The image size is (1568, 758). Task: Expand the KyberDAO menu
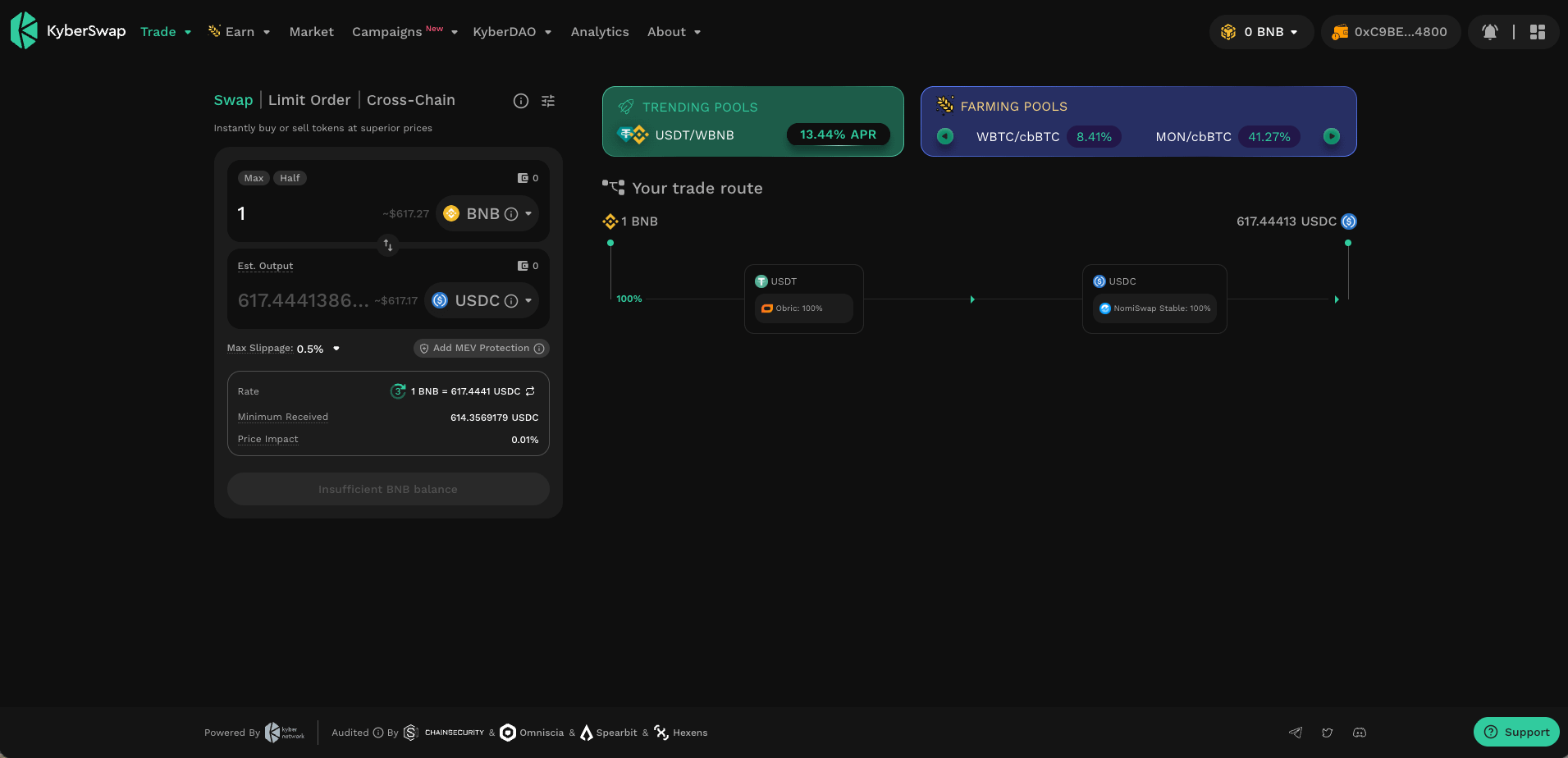tap(512, 32)
